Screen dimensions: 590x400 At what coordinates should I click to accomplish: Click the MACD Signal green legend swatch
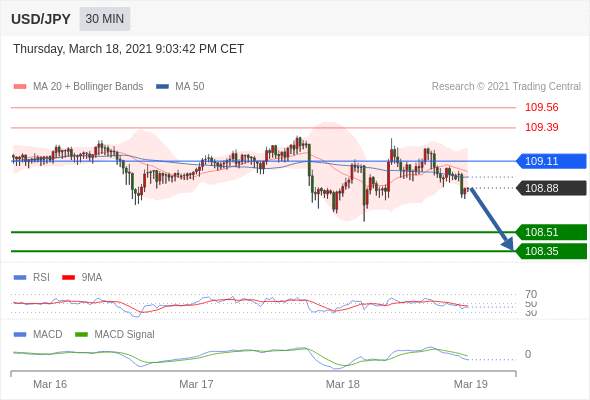point(81,334)
